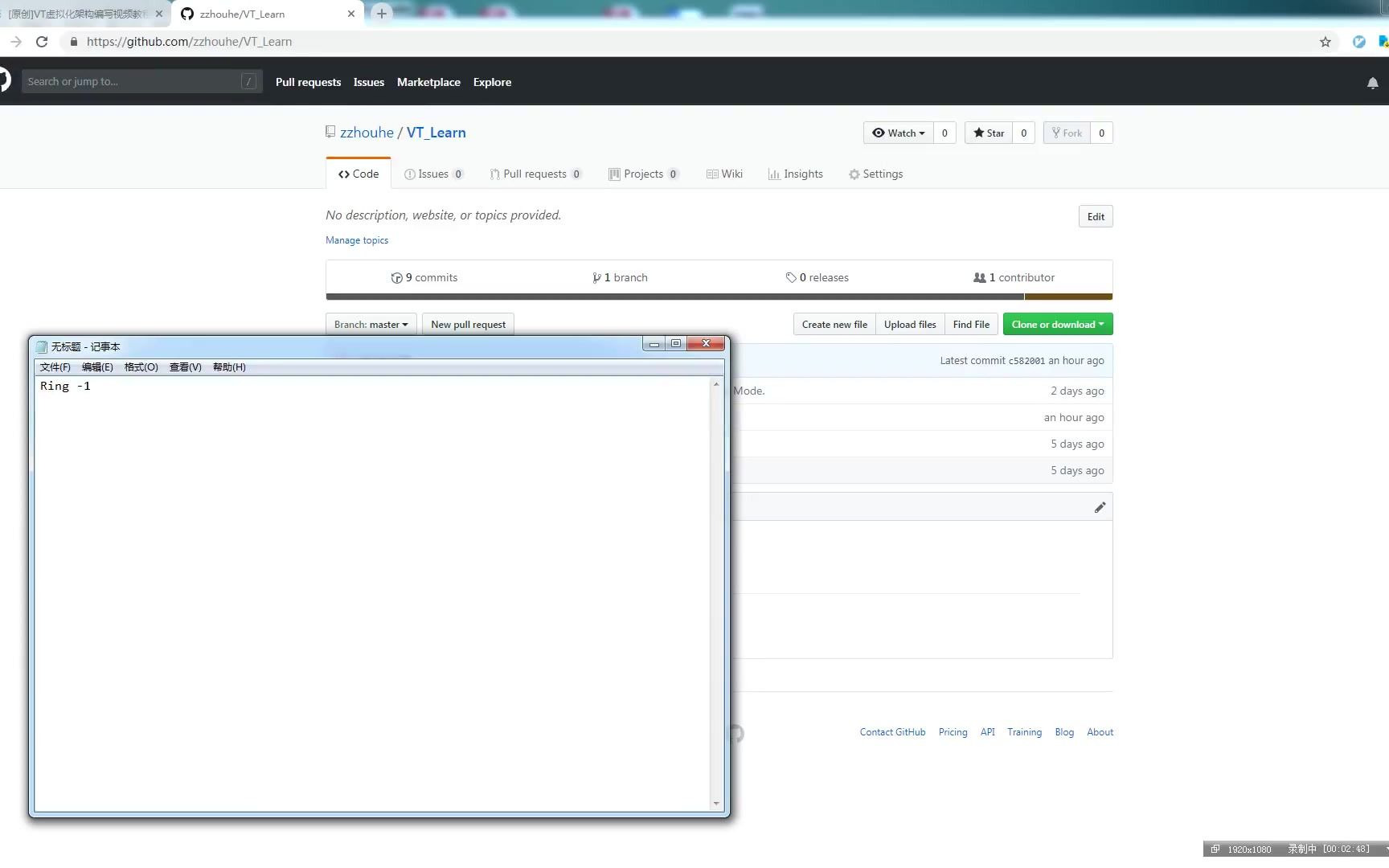Open the zzhouhe user profile link
The width and height of the screenshot is (1389, 868).
coord(367,133)
